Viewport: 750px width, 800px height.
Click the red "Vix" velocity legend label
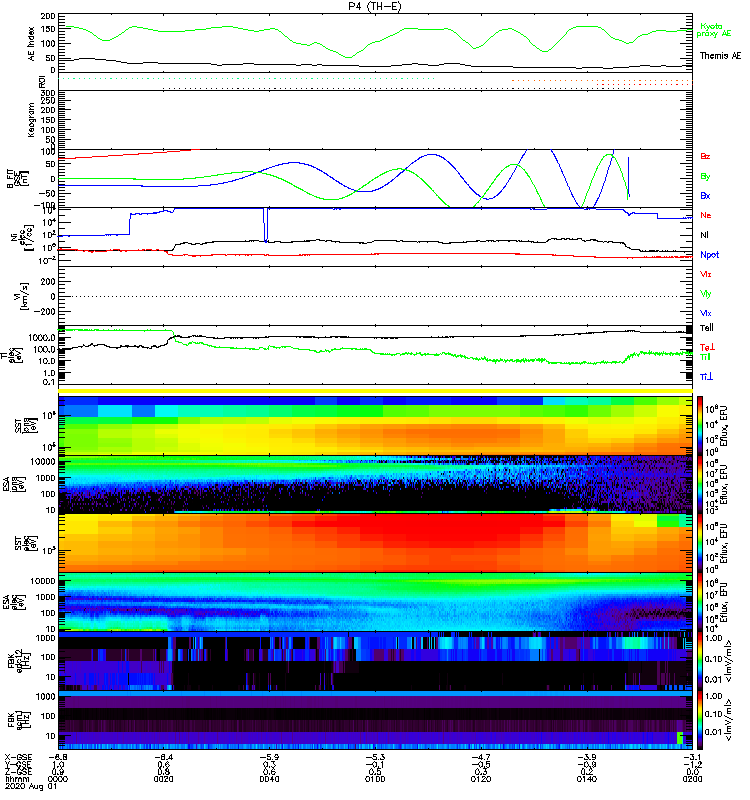(x=706, y=274)
